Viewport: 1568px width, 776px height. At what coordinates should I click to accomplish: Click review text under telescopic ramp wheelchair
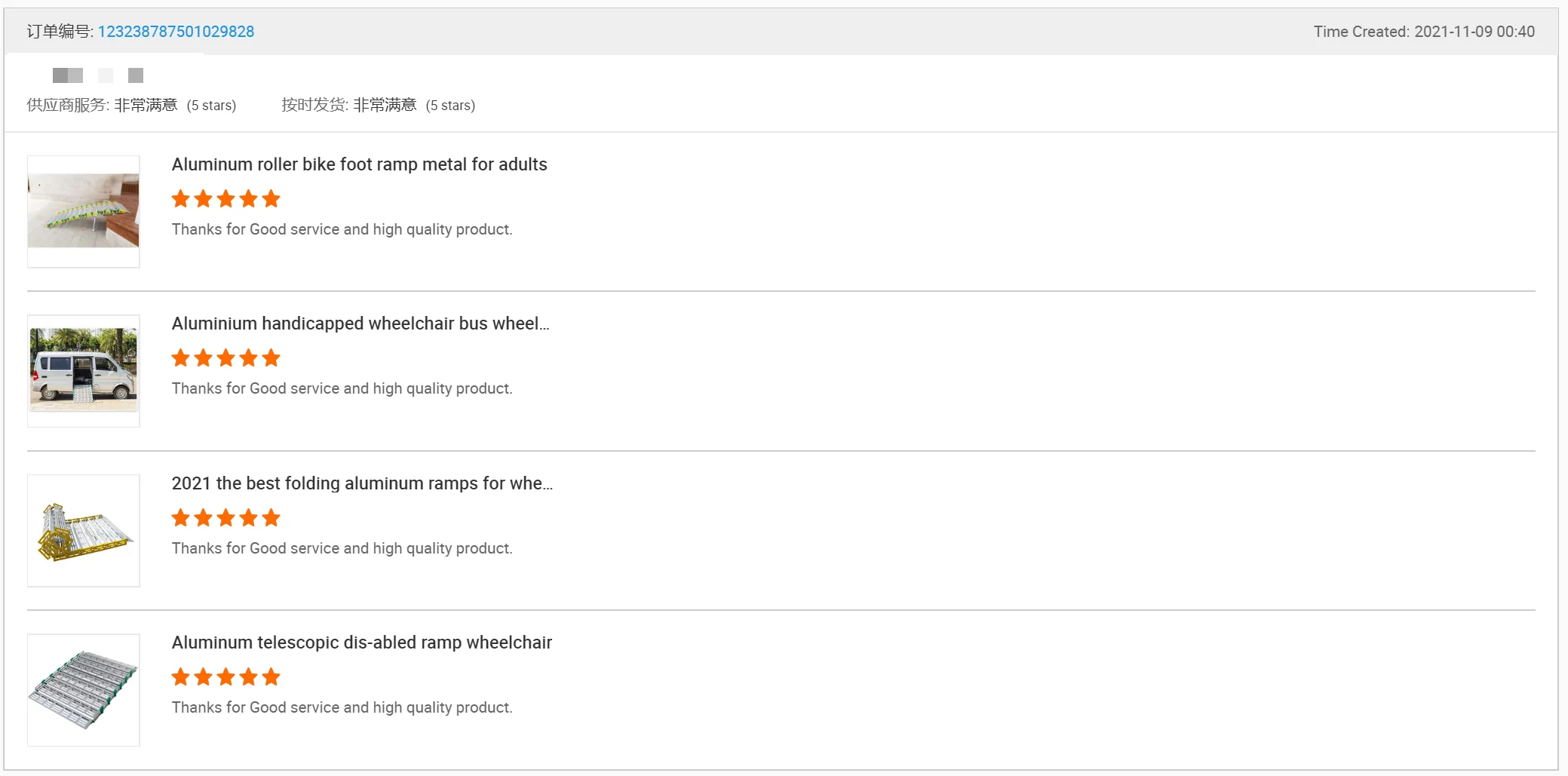coord(342,707)
